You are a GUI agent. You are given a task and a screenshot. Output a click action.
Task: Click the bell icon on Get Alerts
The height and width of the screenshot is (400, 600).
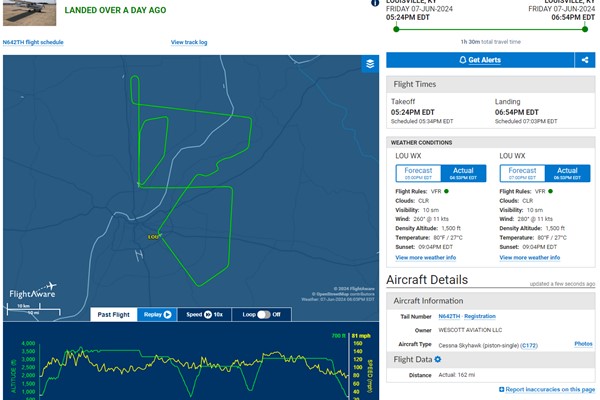point(462,60)
